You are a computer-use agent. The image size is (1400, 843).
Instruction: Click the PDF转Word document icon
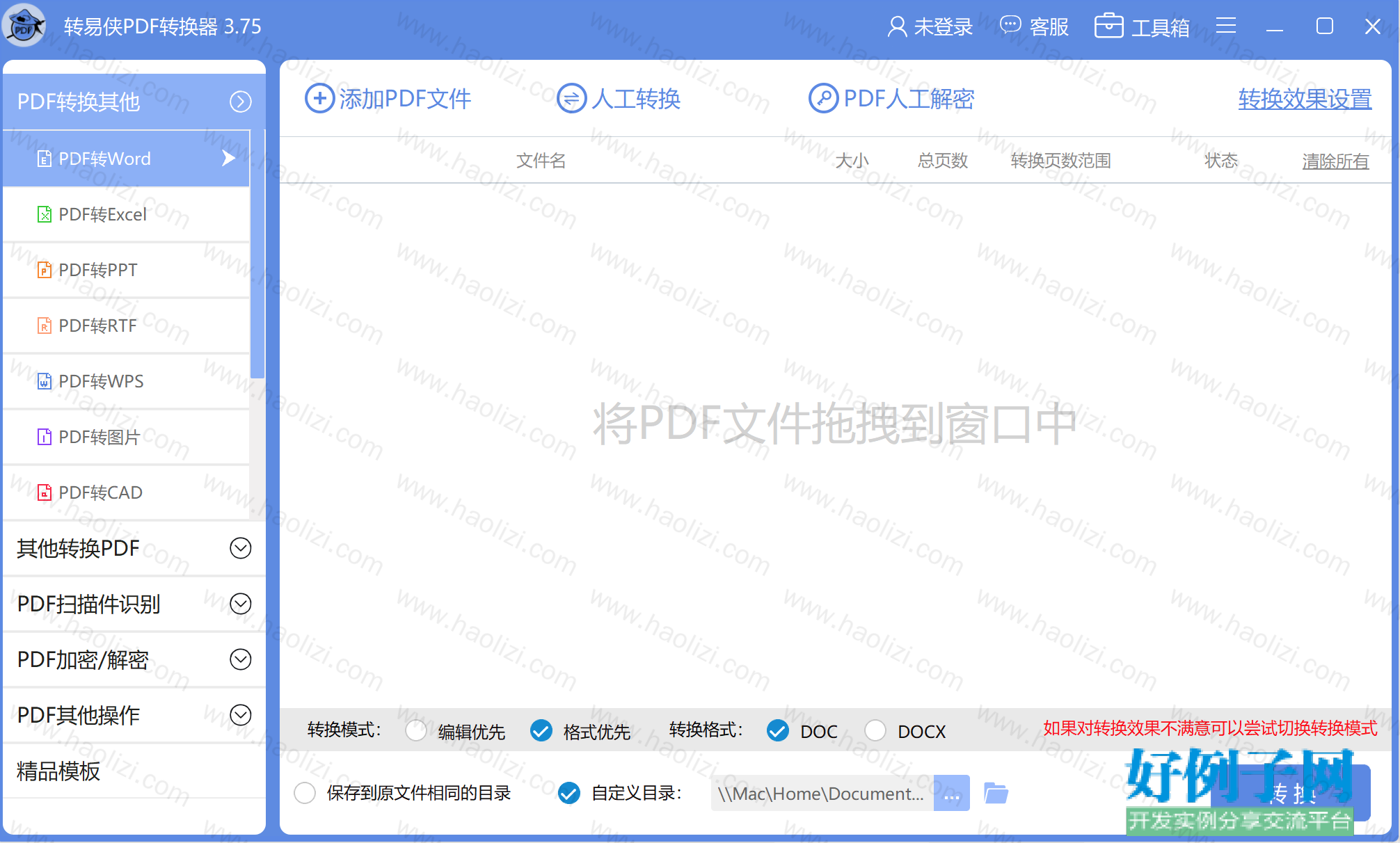[x=44, y=159]
